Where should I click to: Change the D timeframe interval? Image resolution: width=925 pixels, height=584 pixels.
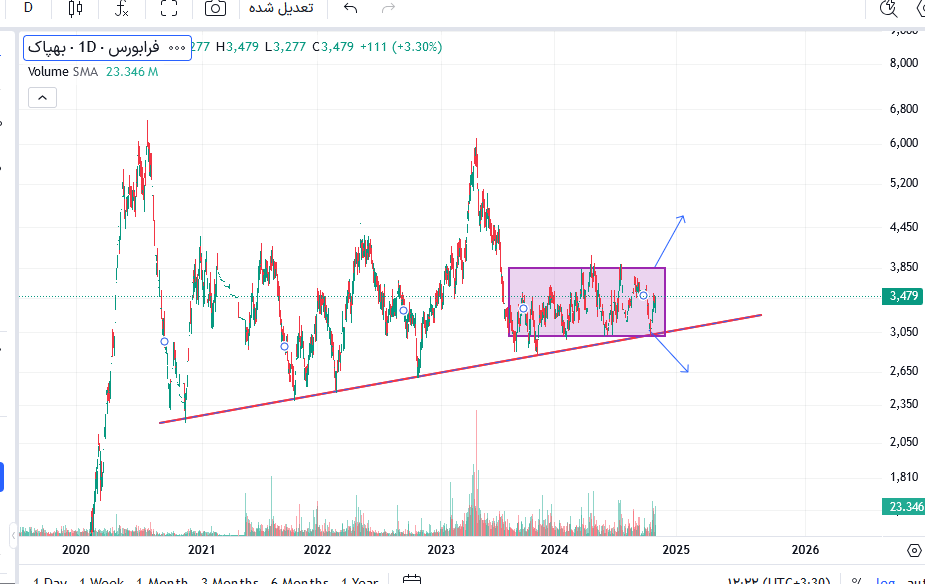[28, 8]
